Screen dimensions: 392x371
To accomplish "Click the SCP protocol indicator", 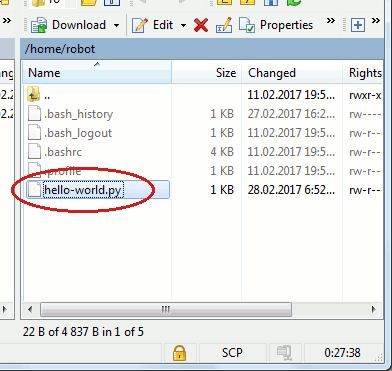I will tap(232, 353).
